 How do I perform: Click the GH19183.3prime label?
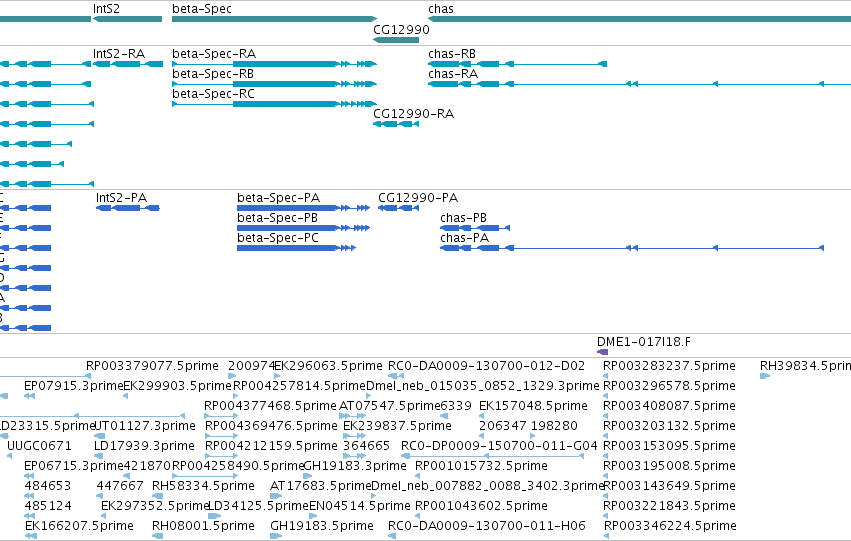point(355,466)
